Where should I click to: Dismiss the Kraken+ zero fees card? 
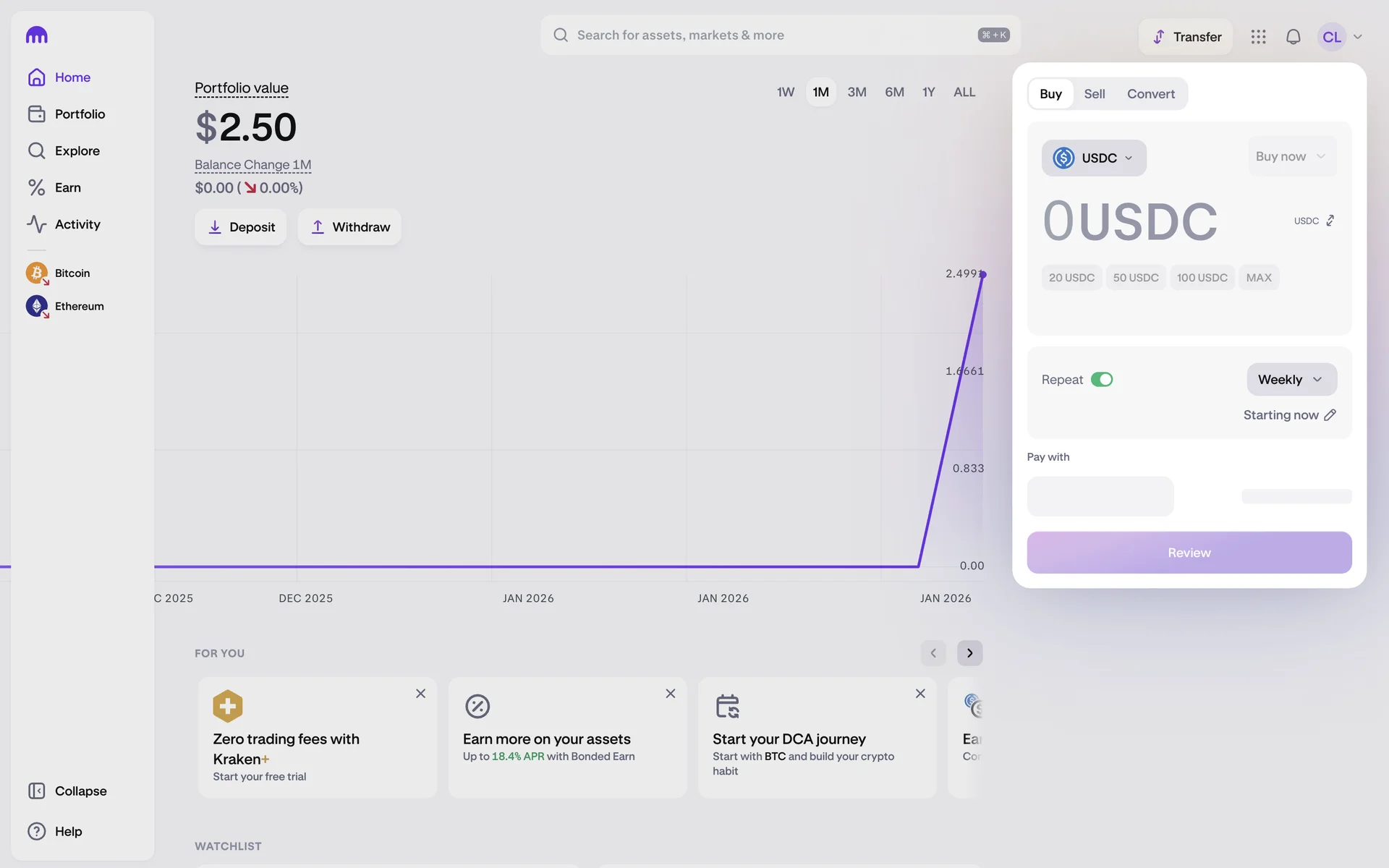(420, 694)
